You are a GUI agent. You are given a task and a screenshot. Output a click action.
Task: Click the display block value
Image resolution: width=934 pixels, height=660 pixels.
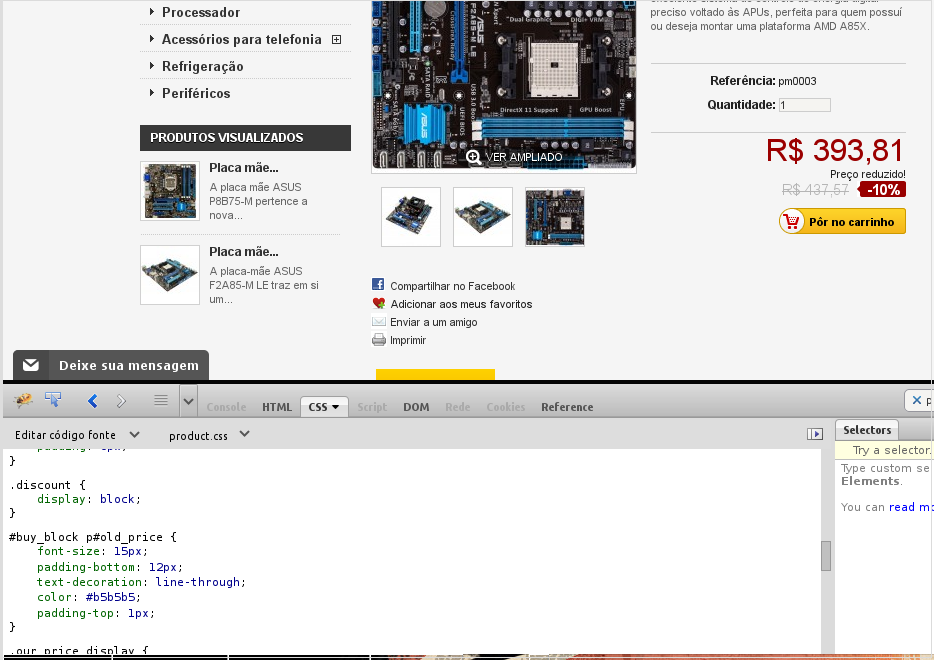117,499
